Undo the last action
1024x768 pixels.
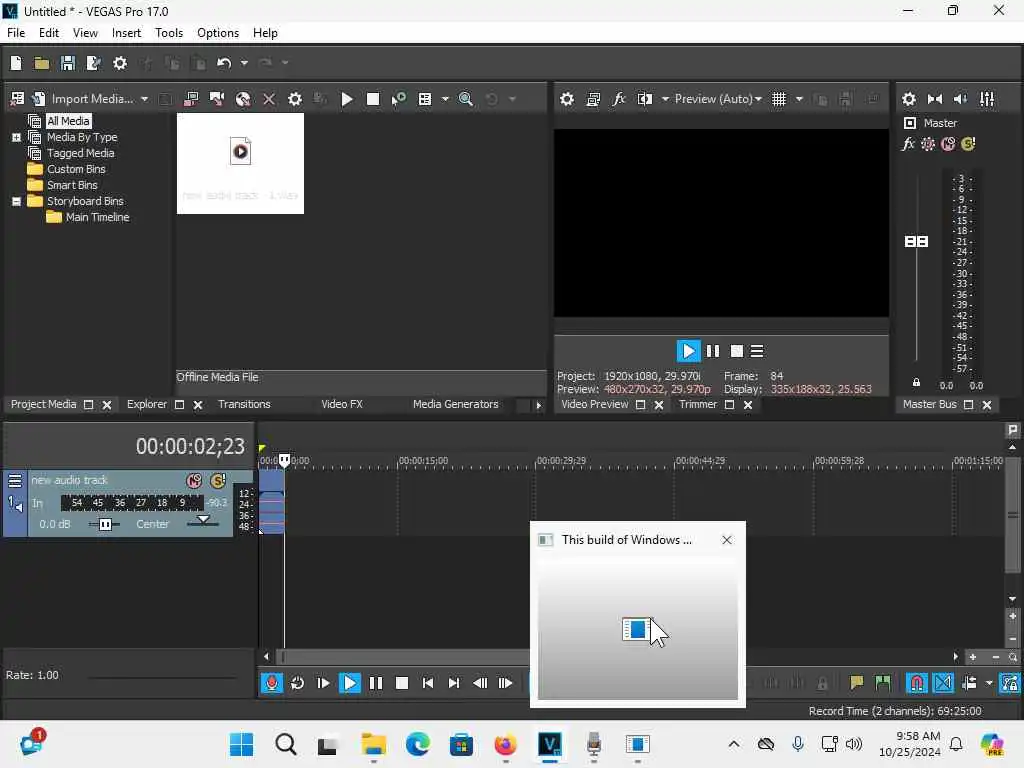point(224,63)
